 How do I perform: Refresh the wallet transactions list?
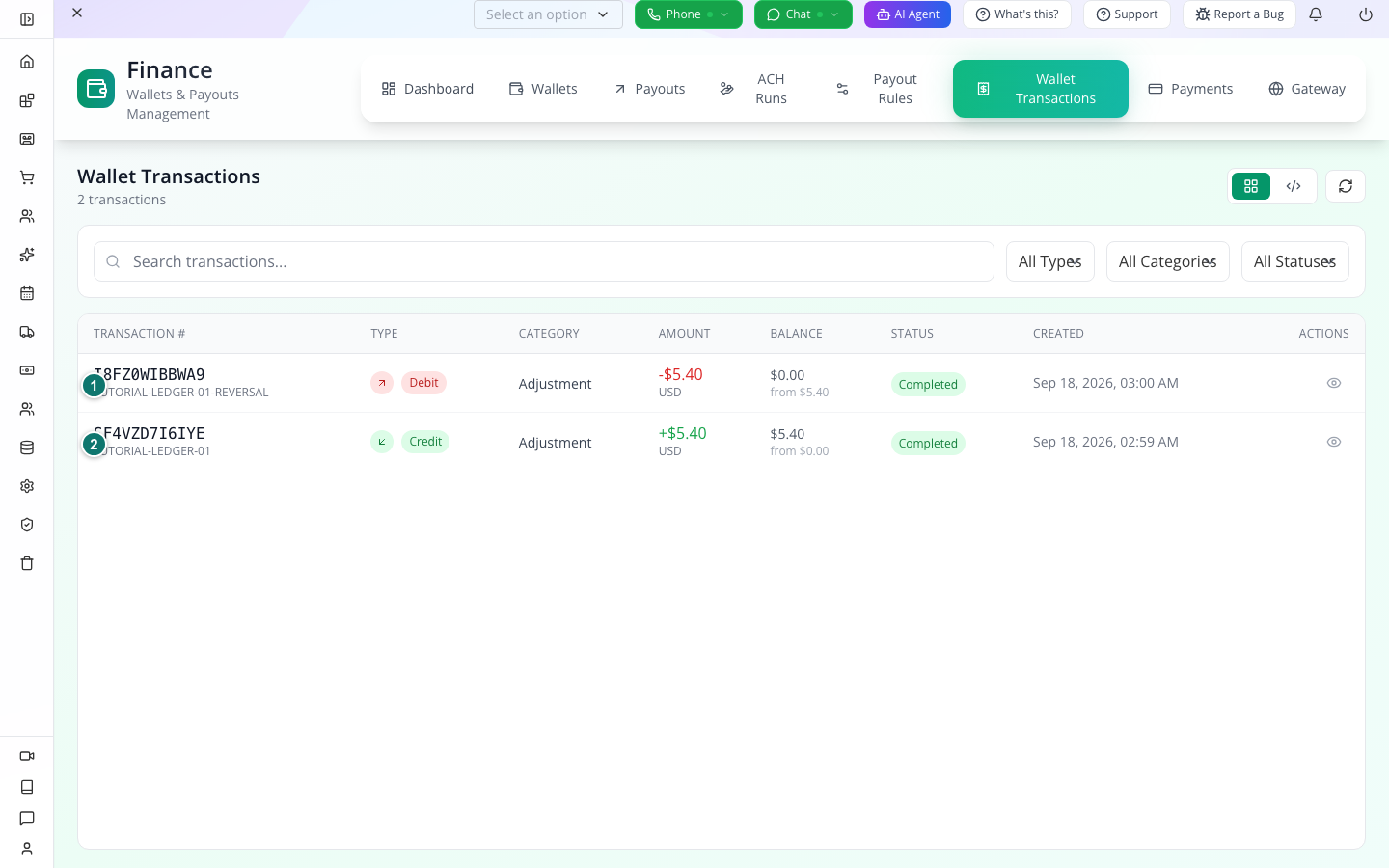[x=1346, y=186]
